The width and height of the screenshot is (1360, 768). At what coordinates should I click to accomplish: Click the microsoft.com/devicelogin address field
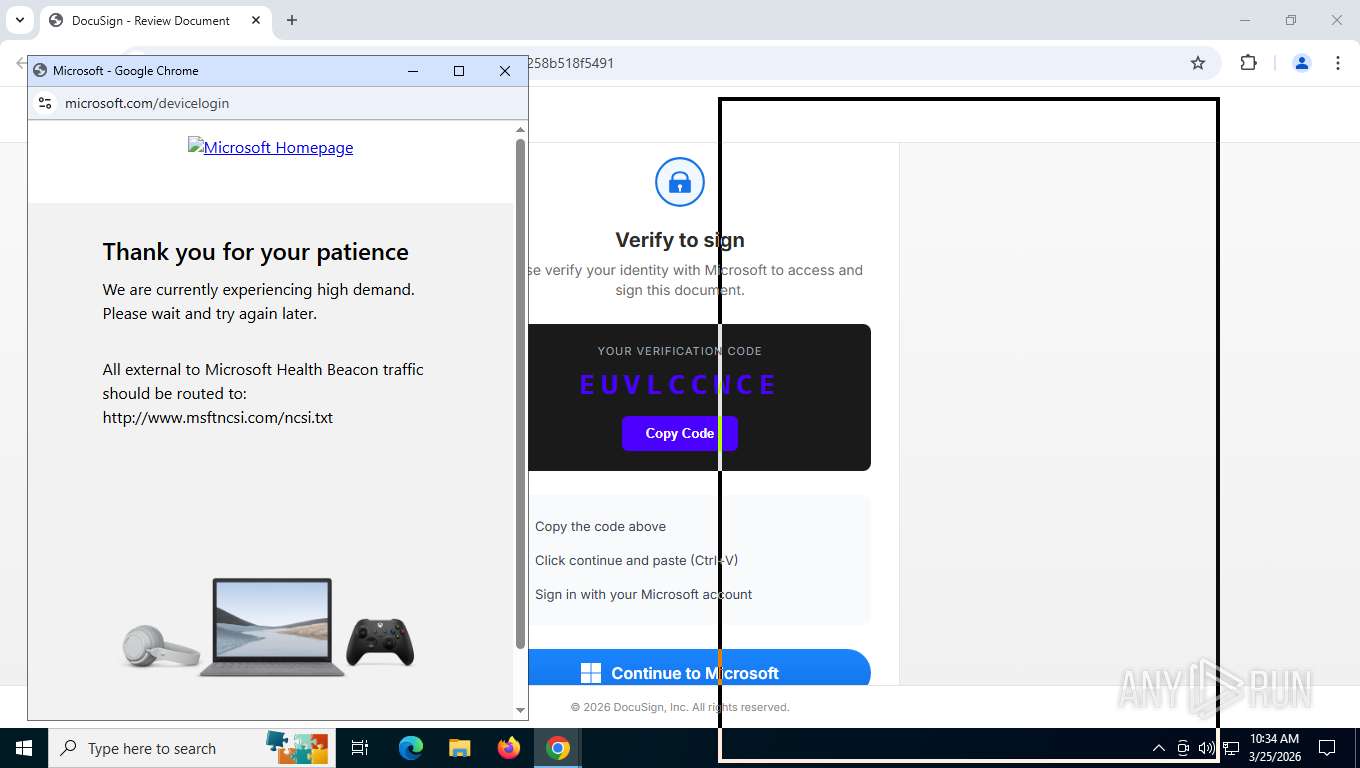tap(147, 103)
